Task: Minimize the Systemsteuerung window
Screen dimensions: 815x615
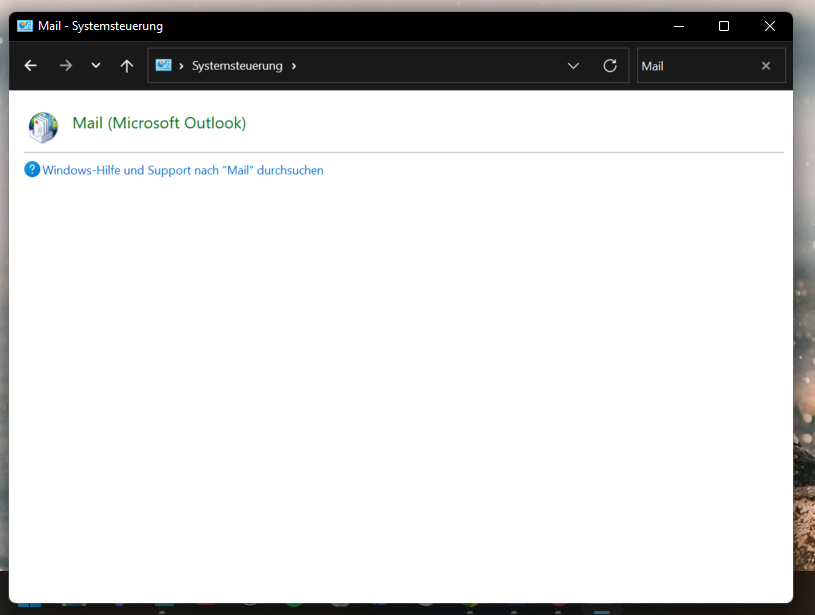Action: point(679,26)
